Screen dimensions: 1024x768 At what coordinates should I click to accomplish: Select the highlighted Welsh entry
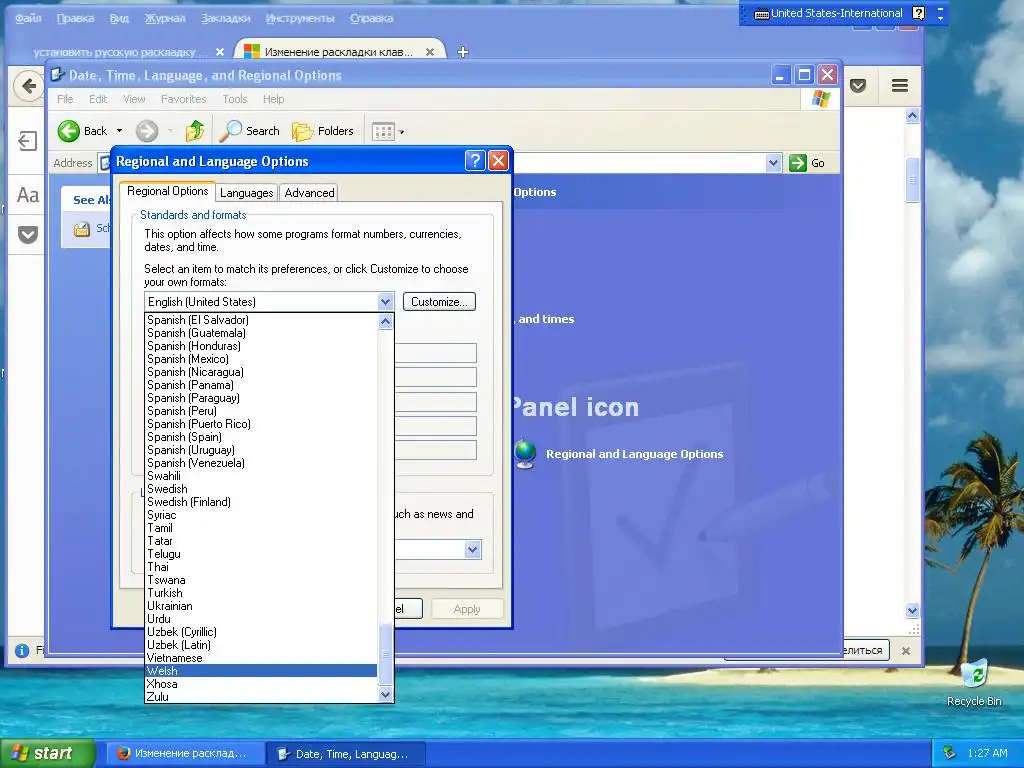pyautogui.click(x=261, y=671)
